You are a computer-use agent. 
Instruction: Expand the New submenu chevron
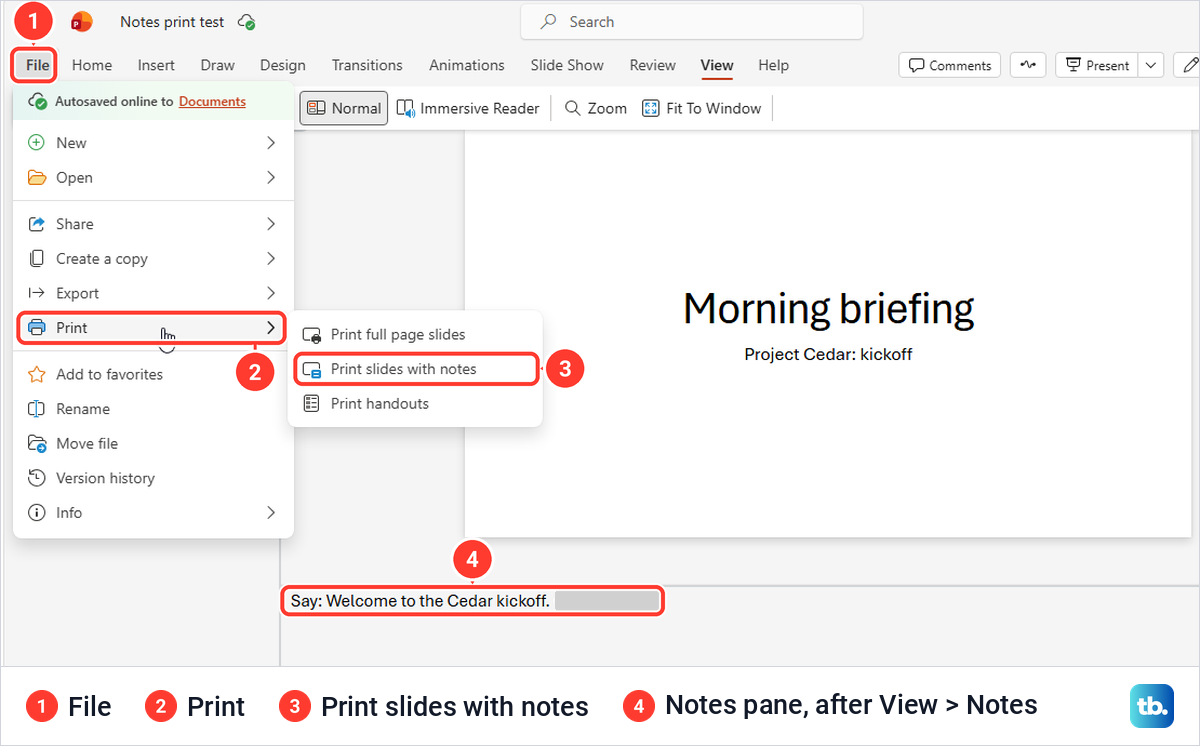270,143
